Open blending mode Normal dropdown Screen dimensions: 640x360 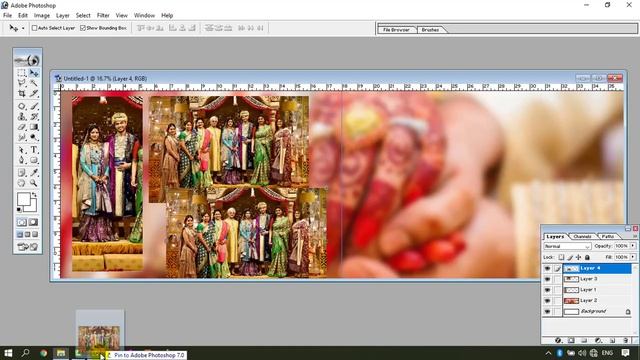[x=567, y=246]
